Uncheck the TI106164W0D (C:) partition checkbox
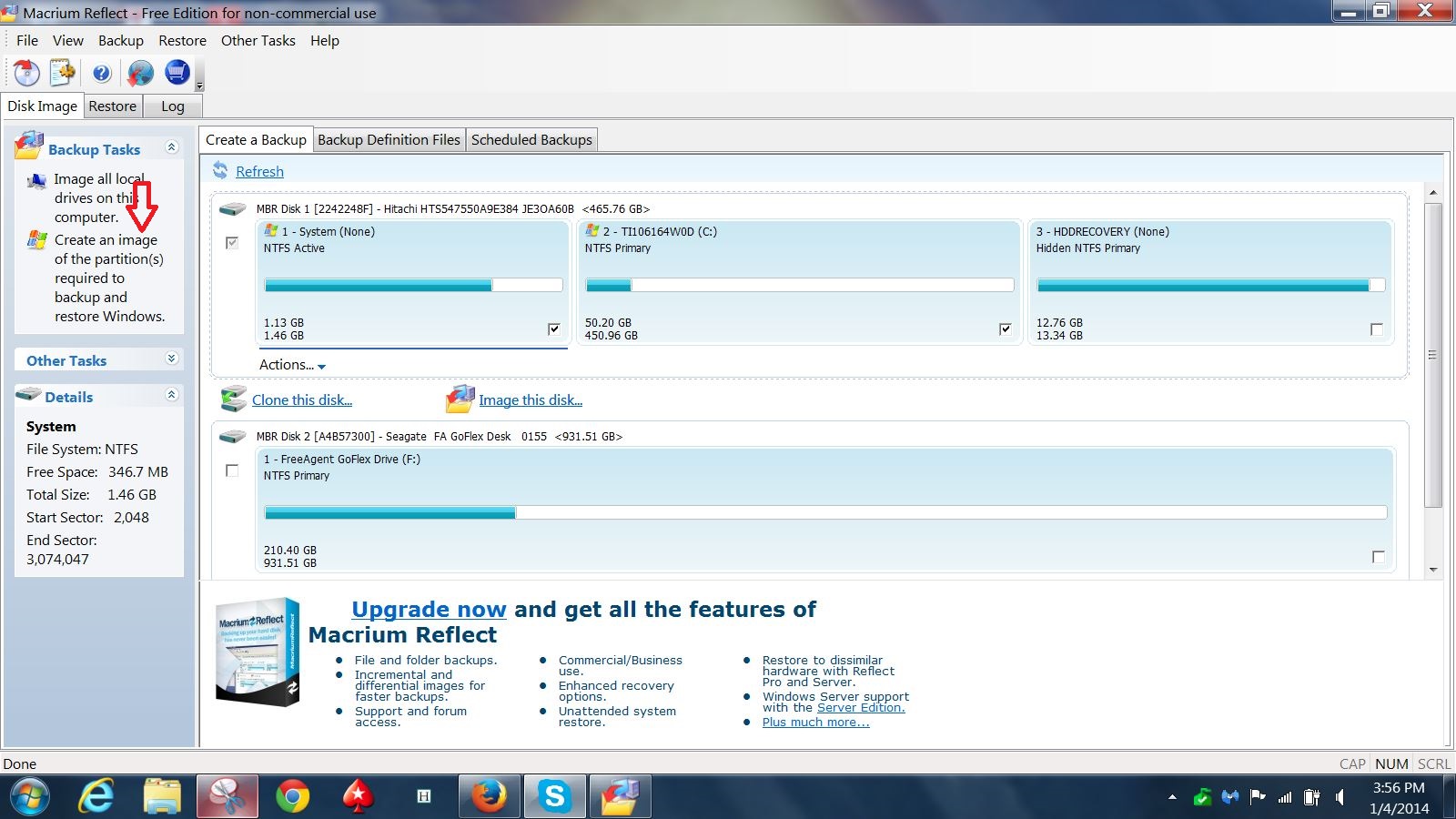The height and width of the screenshot is (819, 1456). tap(1006, 329)
